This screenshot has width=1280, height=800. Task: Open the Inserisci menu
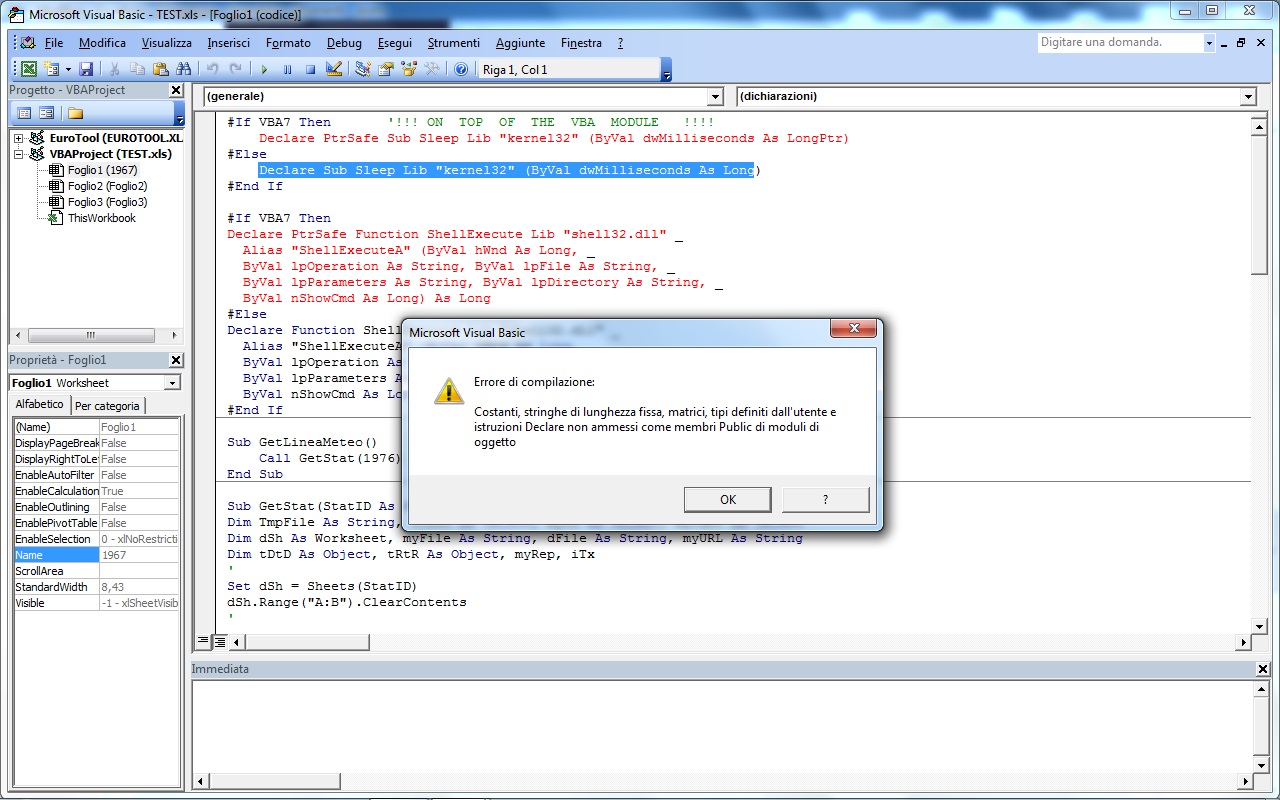tap(229, 43)
